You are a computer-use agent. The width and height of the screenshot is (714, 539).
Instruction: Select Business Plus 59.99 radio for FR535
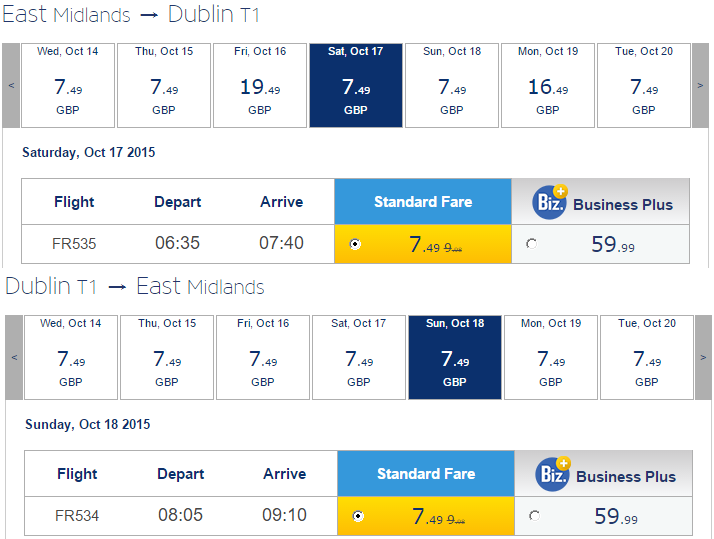[x=531, y=244]
